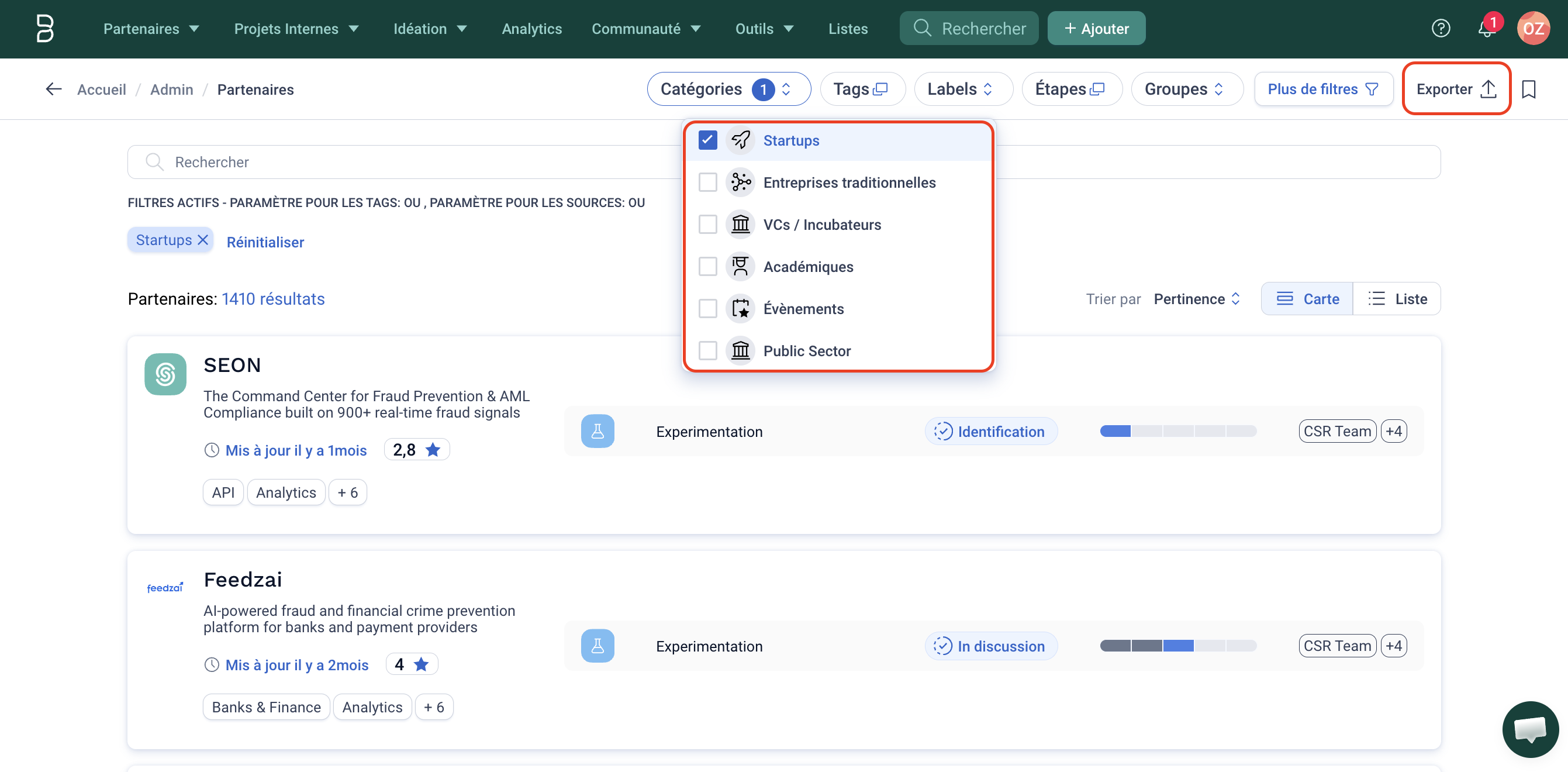Open the Pertinence sort dropdown
This screenshot has height=772, width=1568.
tap(1197, 299)
